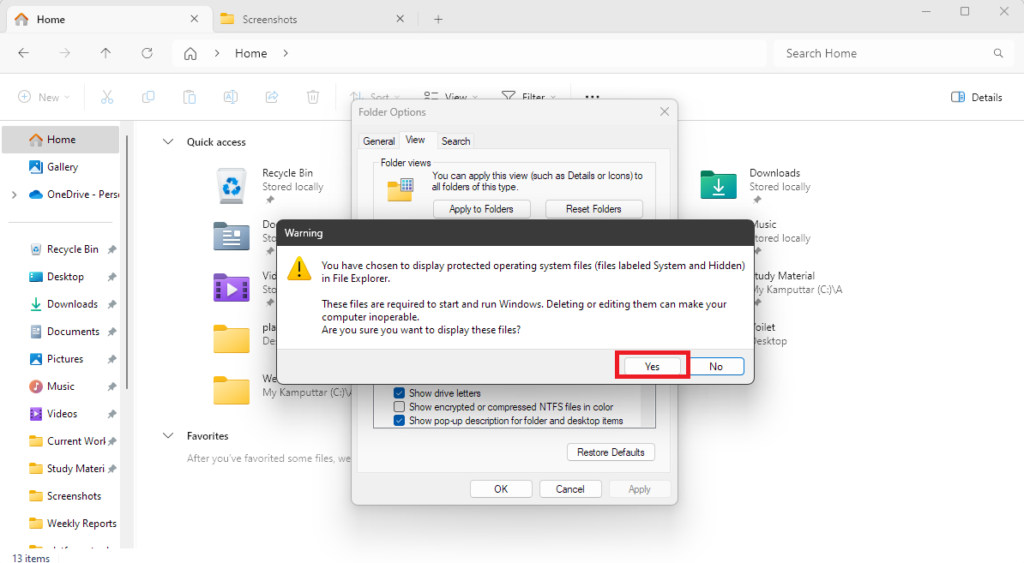Collapse the Quick access section
The image size is (1024, 563).
click(x=168, y=142)
